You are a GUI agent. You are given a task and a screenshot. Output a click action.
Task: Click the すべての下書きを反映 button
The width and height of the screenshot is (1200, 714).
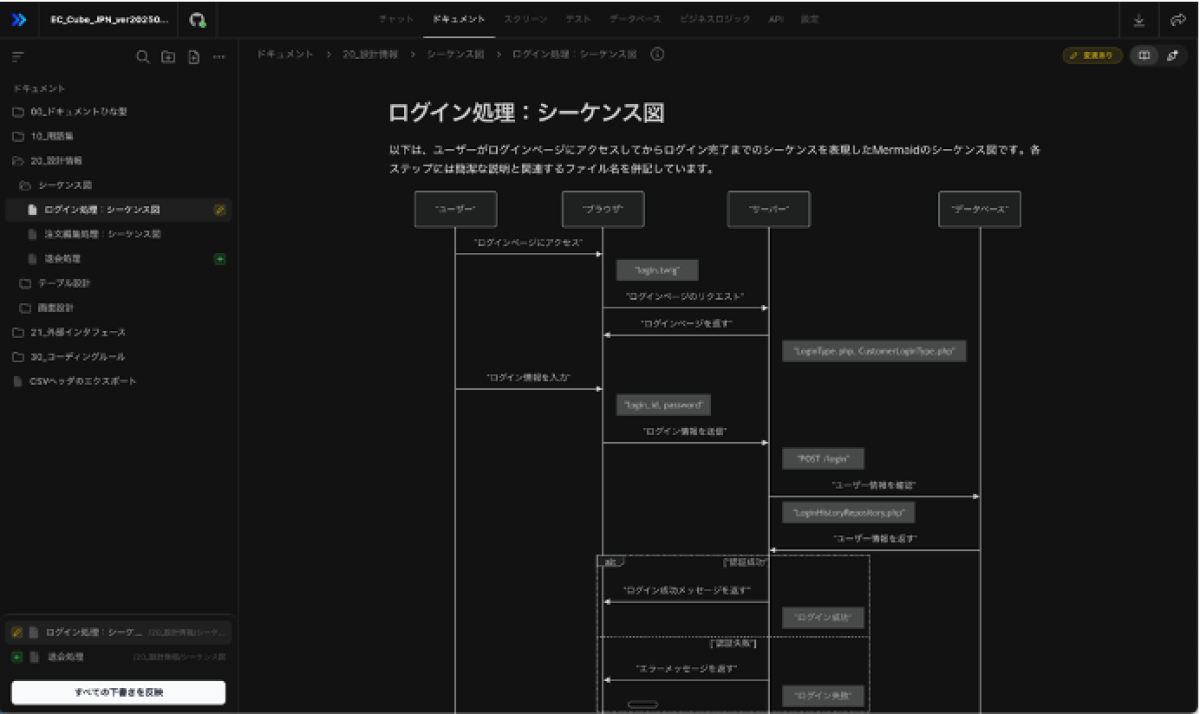pyautogui.click(x=118, y=692)
